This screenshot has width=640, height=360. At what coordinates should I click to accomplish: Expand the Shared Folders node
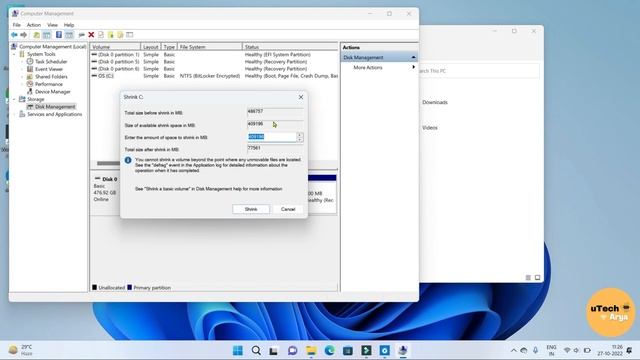click(x=22, y=77)
